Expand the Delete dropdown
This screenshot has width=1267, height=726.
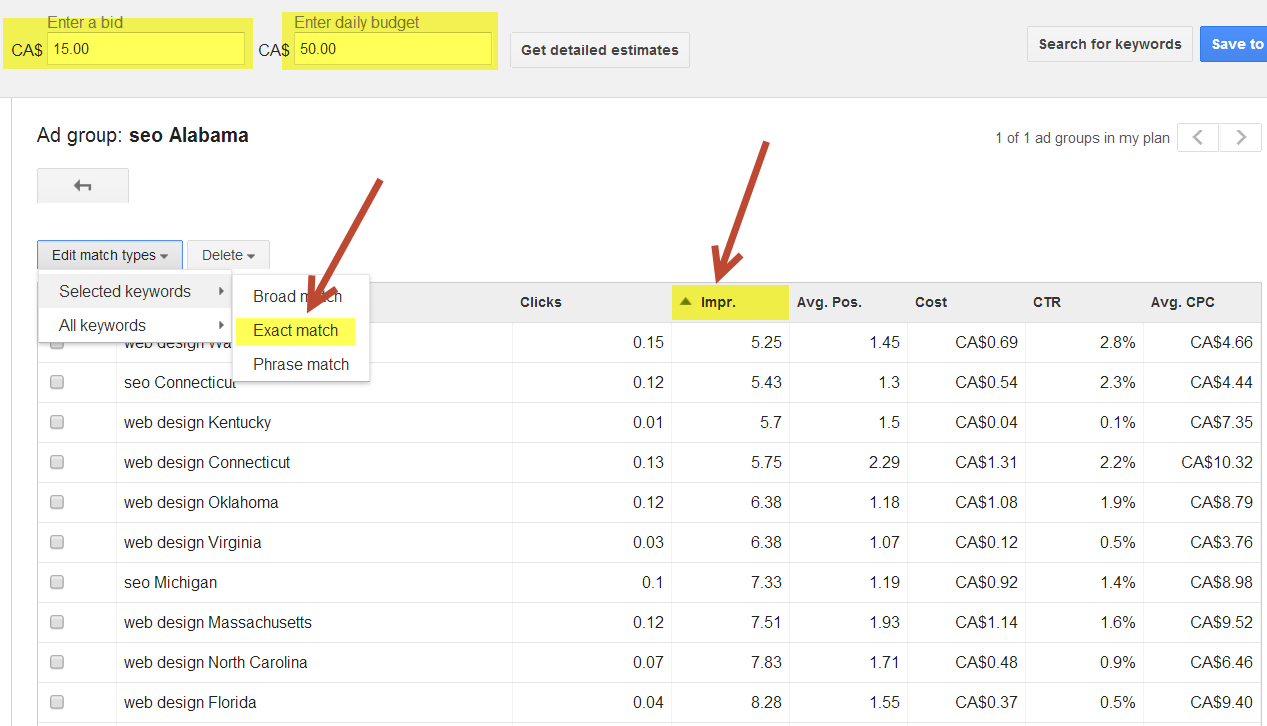click(x=228, y=255)
